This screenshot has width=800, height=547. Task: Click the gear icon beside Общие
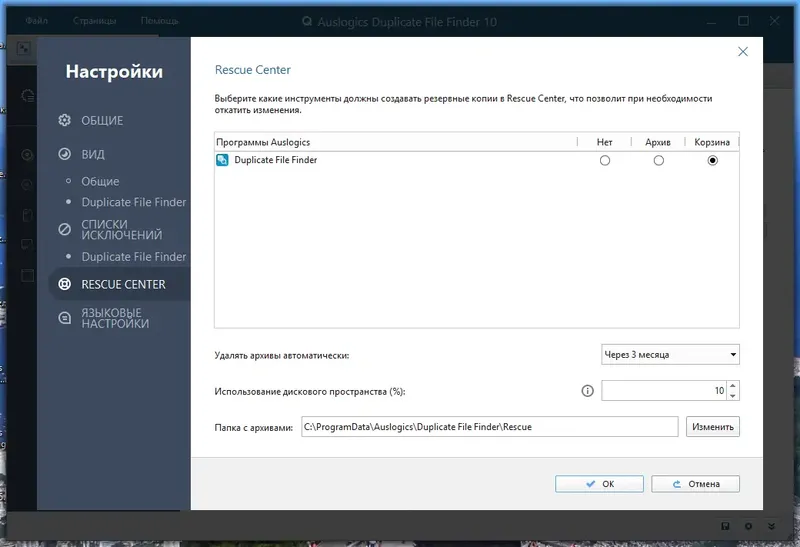(64, 120)
